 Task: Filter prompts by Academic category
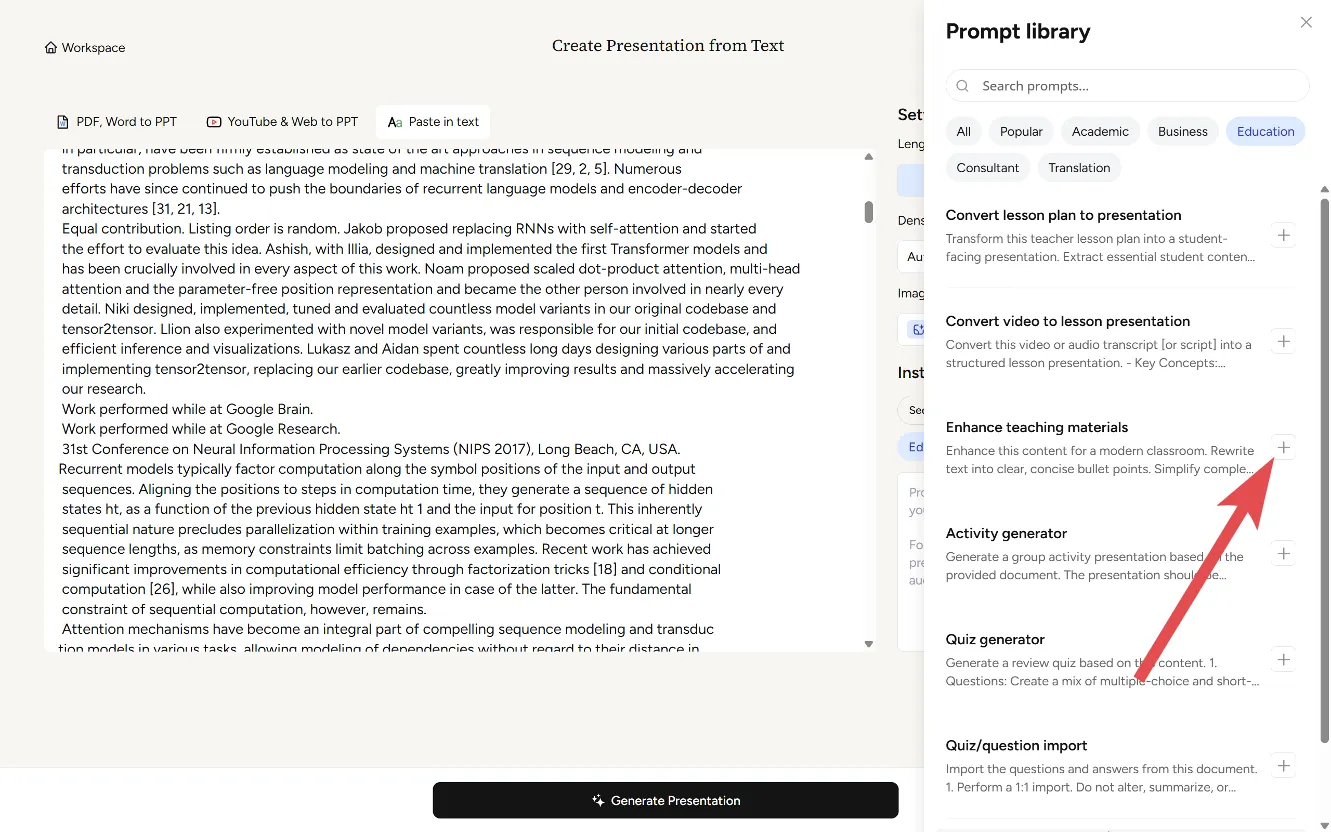[x=1100, y=131]
